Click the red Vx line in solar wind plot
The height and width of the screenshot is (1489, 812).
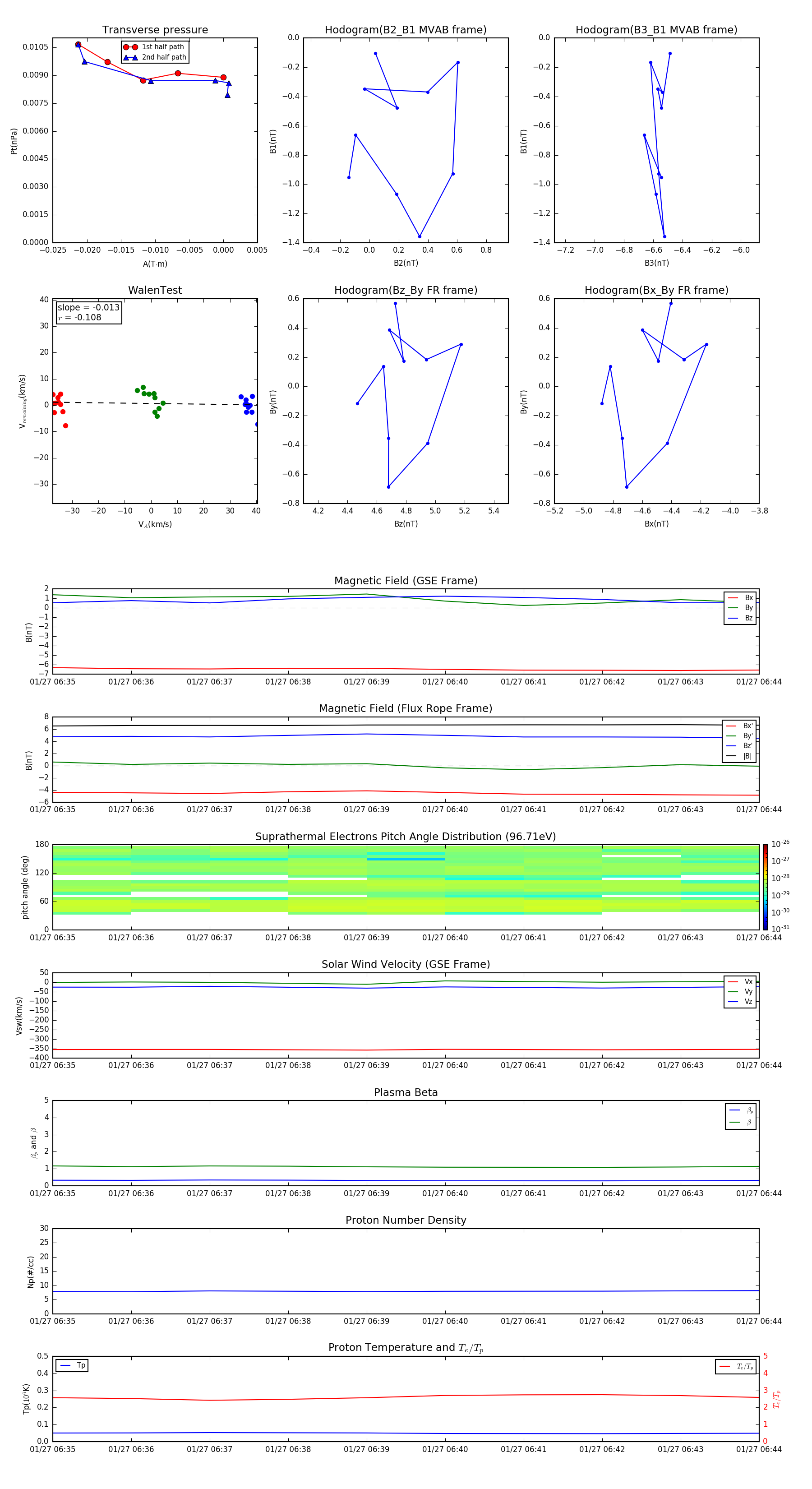click(x=406, y=1049)
